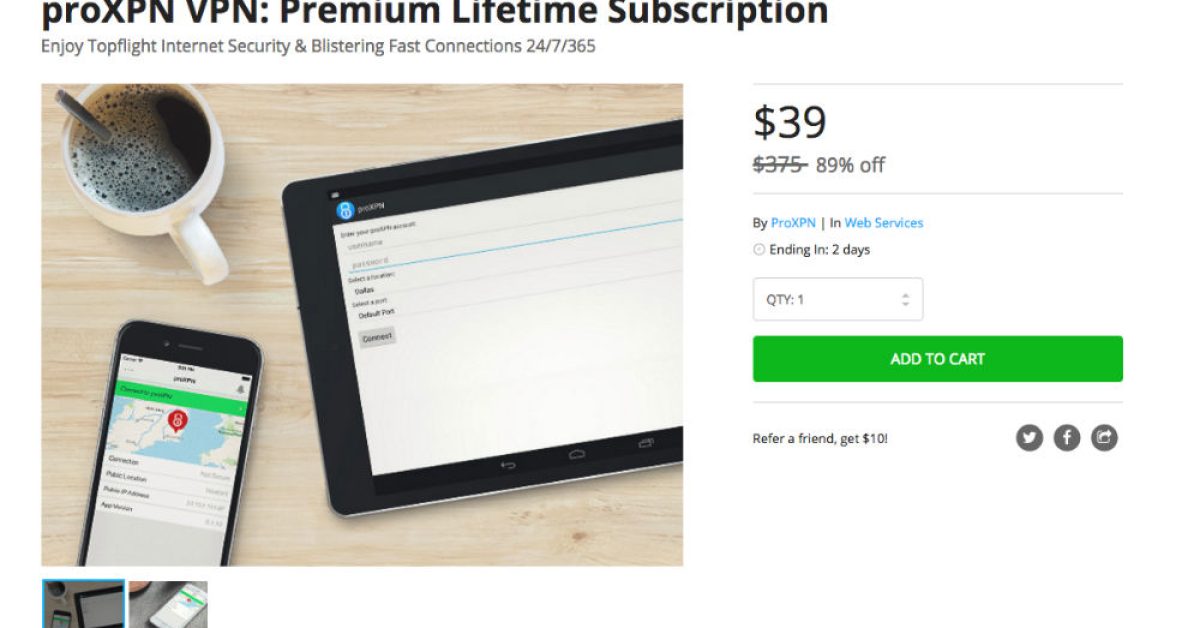Viewport: 1200px width, 628px height.
Task: Click the 89% off discount label
Action: (x=850, y=165)
